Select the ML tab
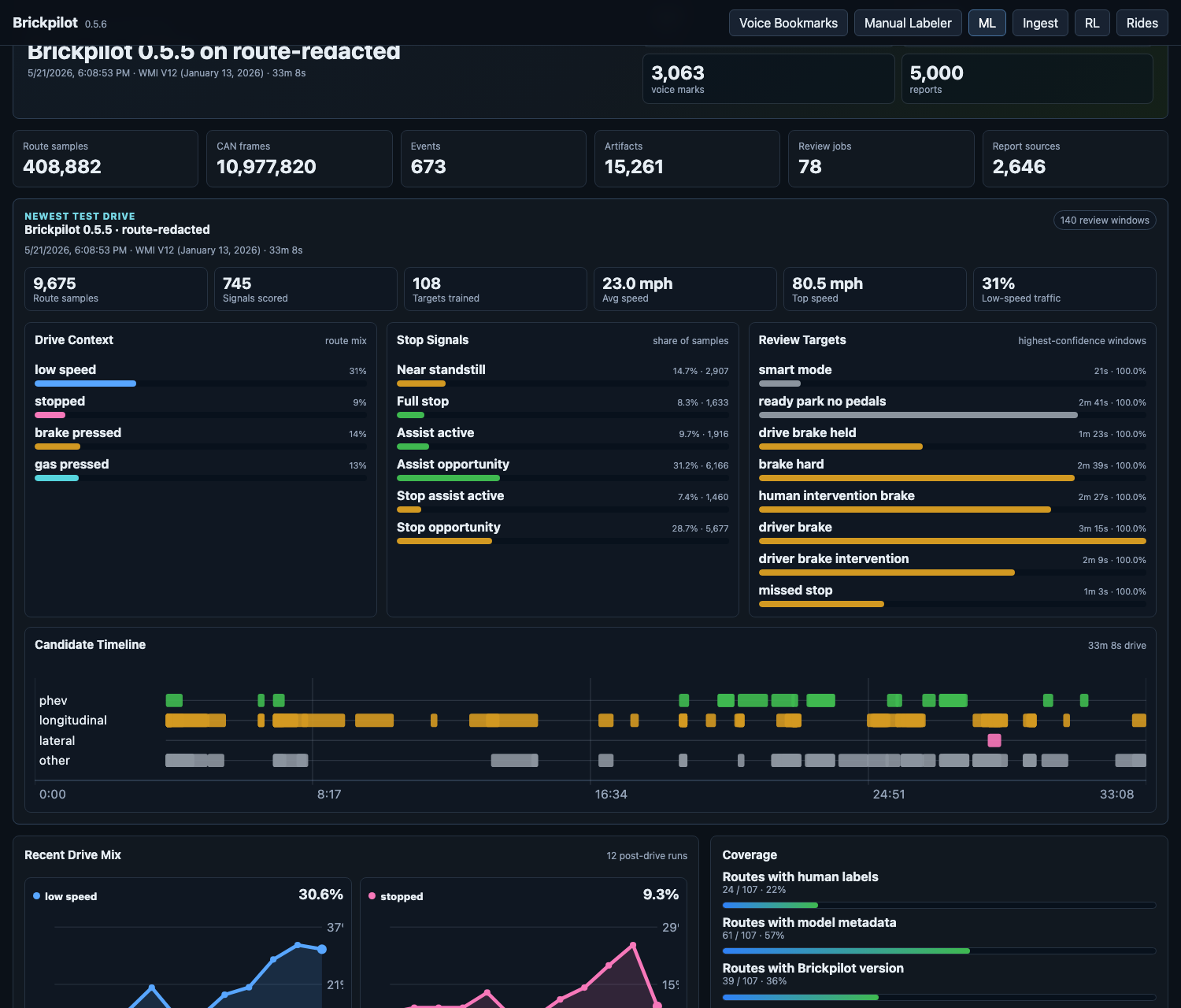The image size is (1181, 1008). coord(987,23)
